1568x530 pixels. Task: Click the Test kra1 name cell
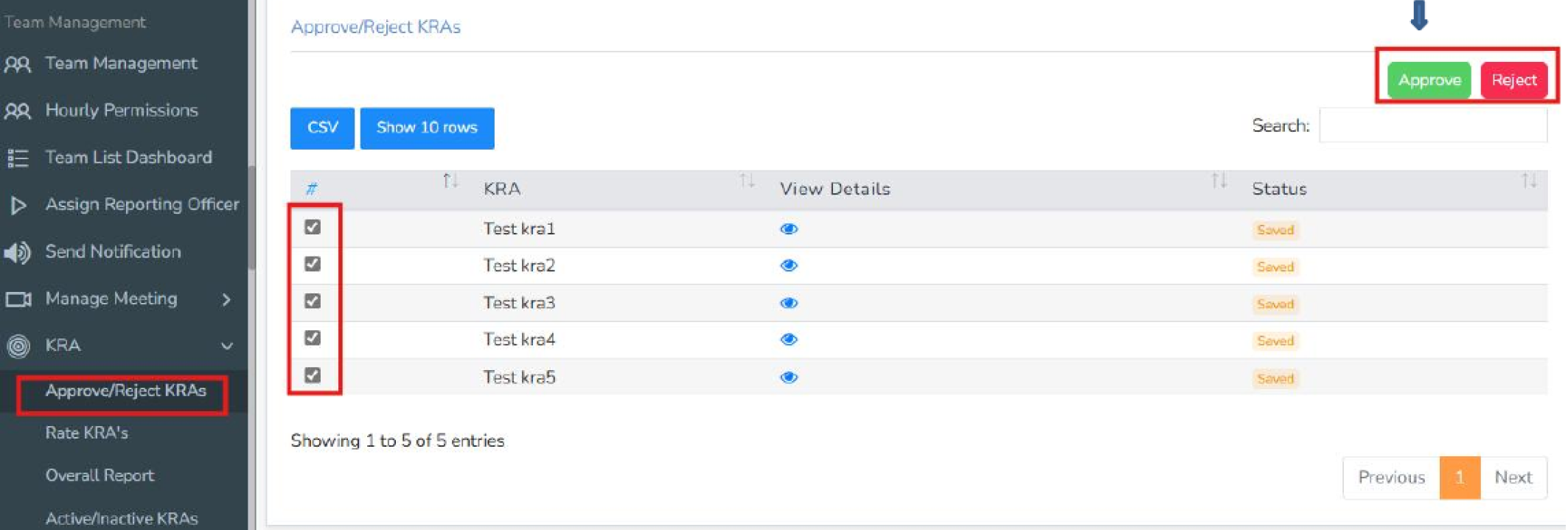click(x=519, y=229)
